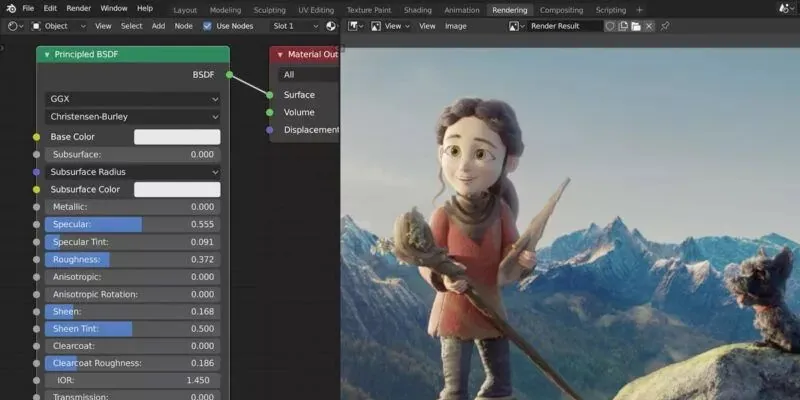Viewport: 800px width, 400px height.
Task: Open the node editor View menu
Action: (103, 26)
